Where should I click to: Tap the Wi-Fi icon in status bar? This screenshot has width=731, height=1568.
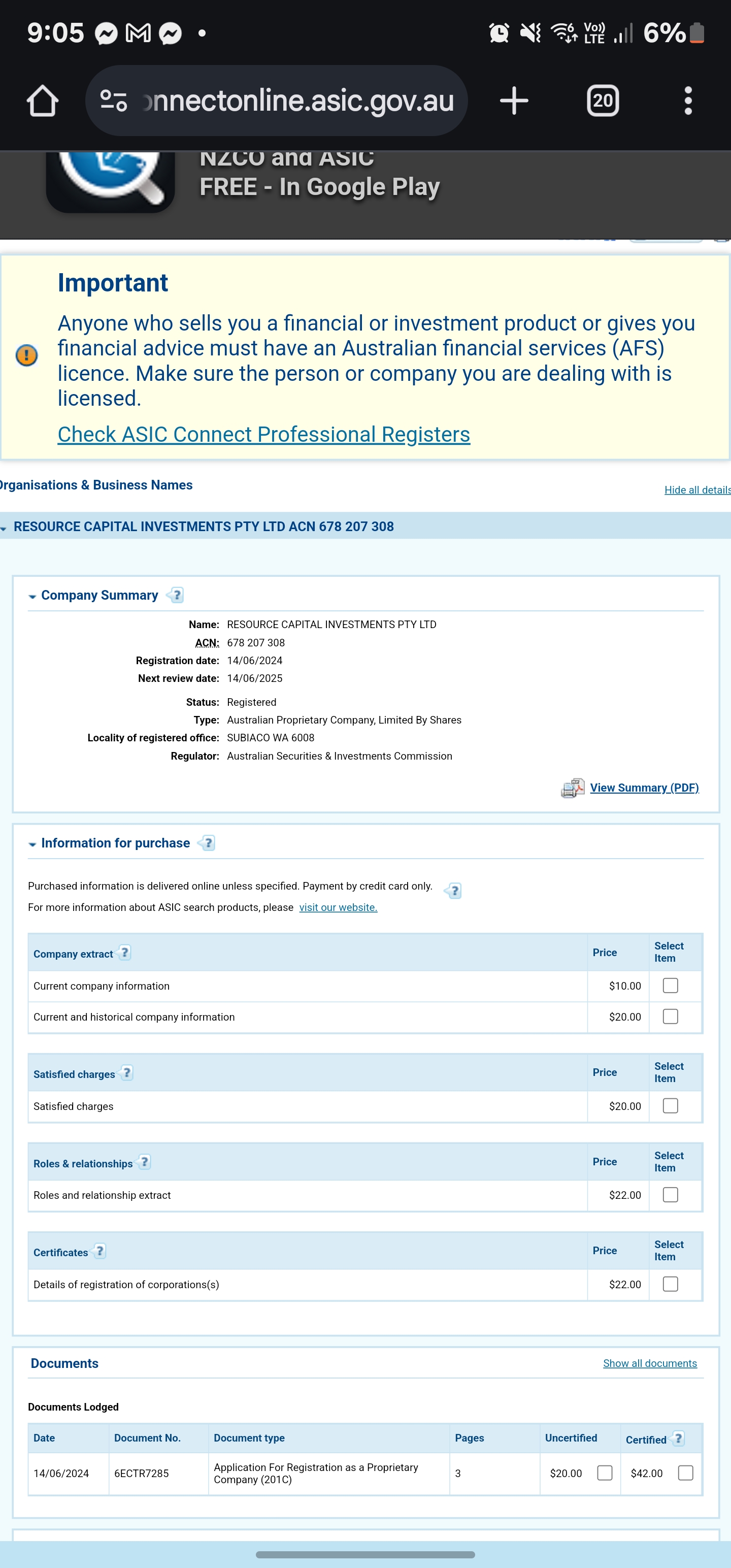coord(563,32)
